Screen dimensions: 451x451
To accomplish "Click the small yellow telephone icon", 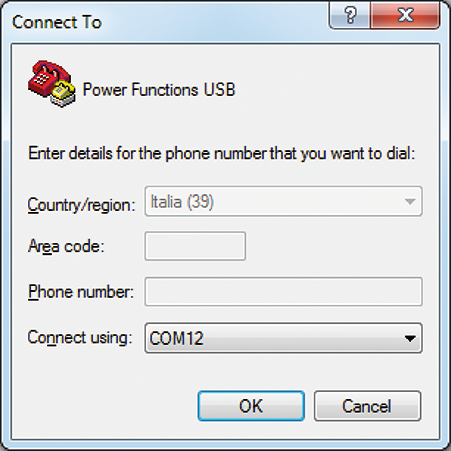I will coord(63,94).
